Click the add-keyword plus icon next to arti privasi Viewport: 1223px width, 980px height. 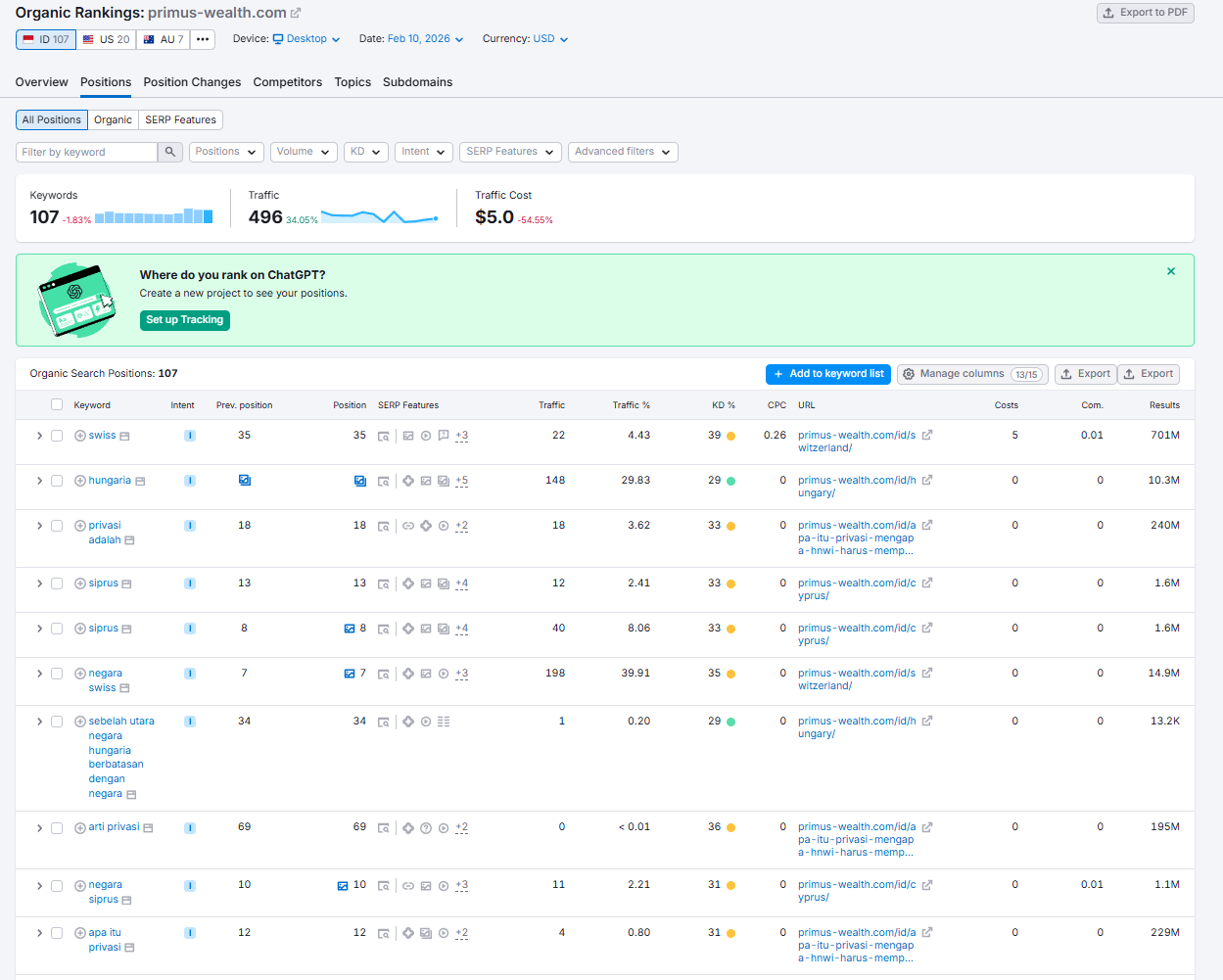[80, 828]
